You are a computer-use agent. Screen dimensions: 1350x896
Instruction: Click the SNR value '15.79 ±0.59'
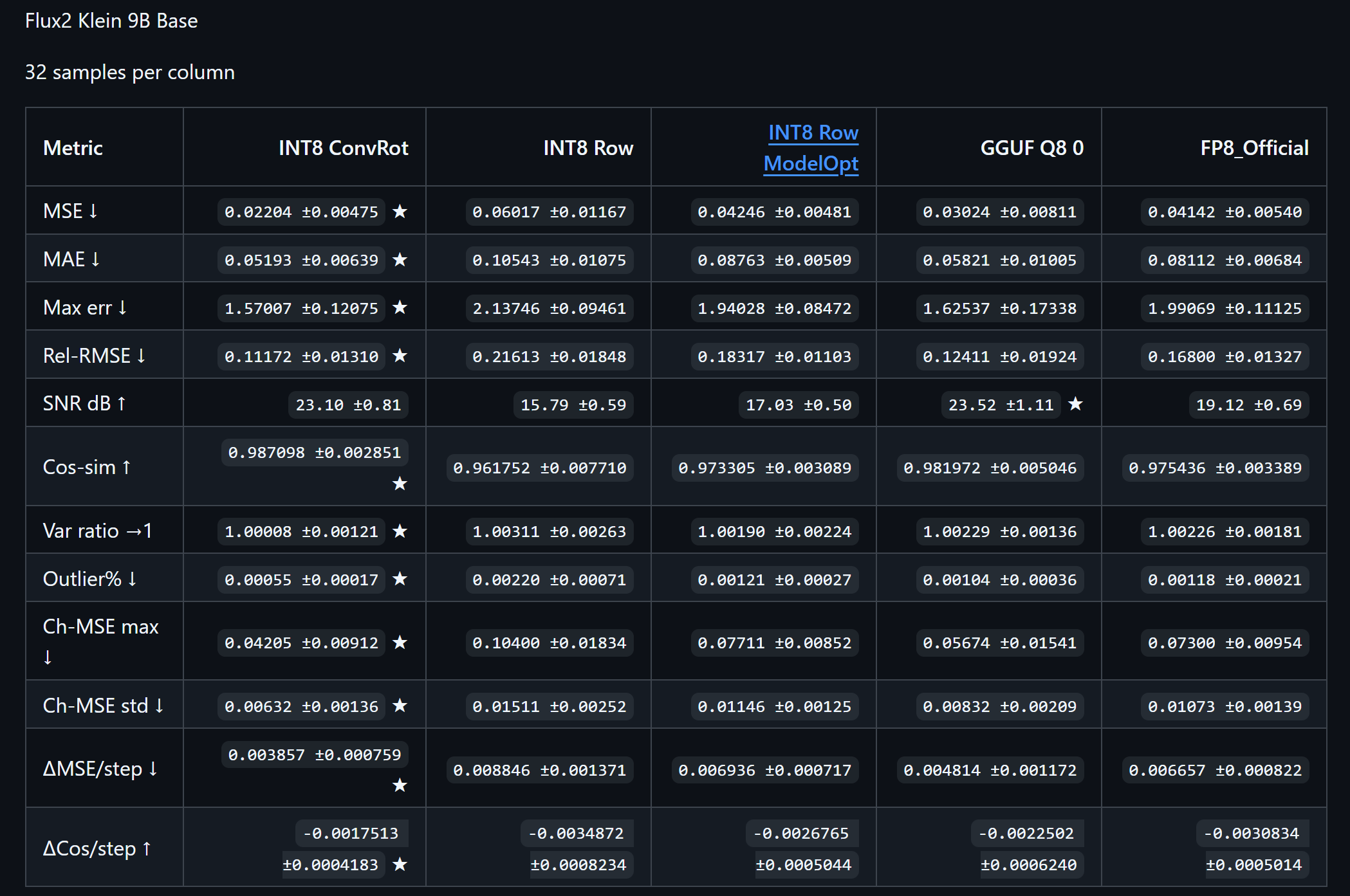coord(573,405)
